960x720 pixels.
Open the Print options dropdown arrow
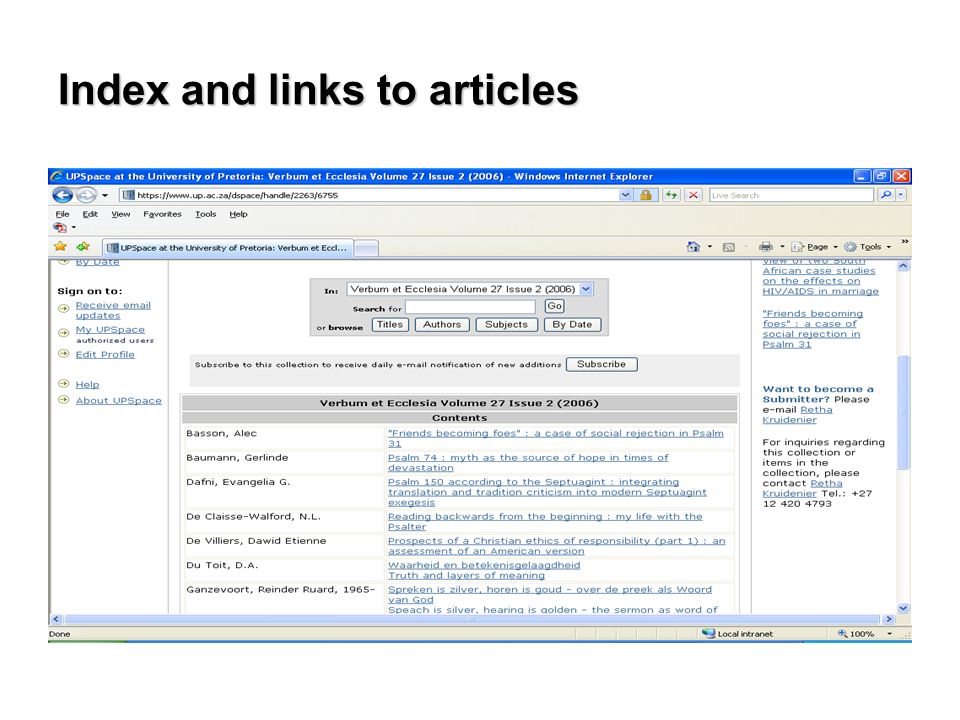(782, 247)
